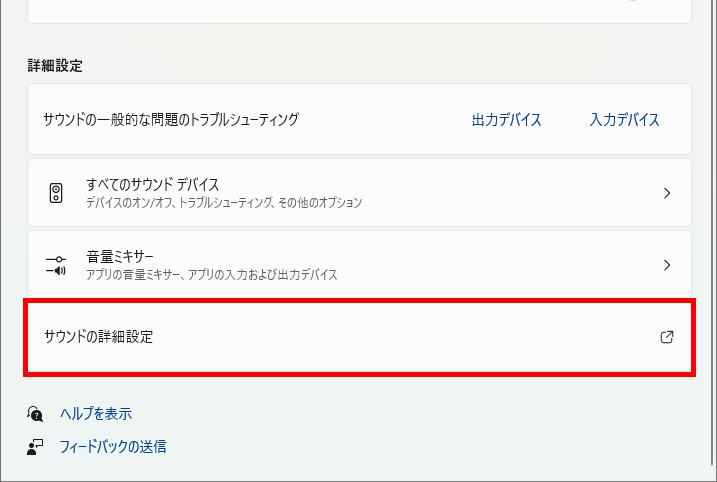Expand すべてのサウンド デバイス using its chevron
Viewport: 717px width, 482px height.
point(667,193)
